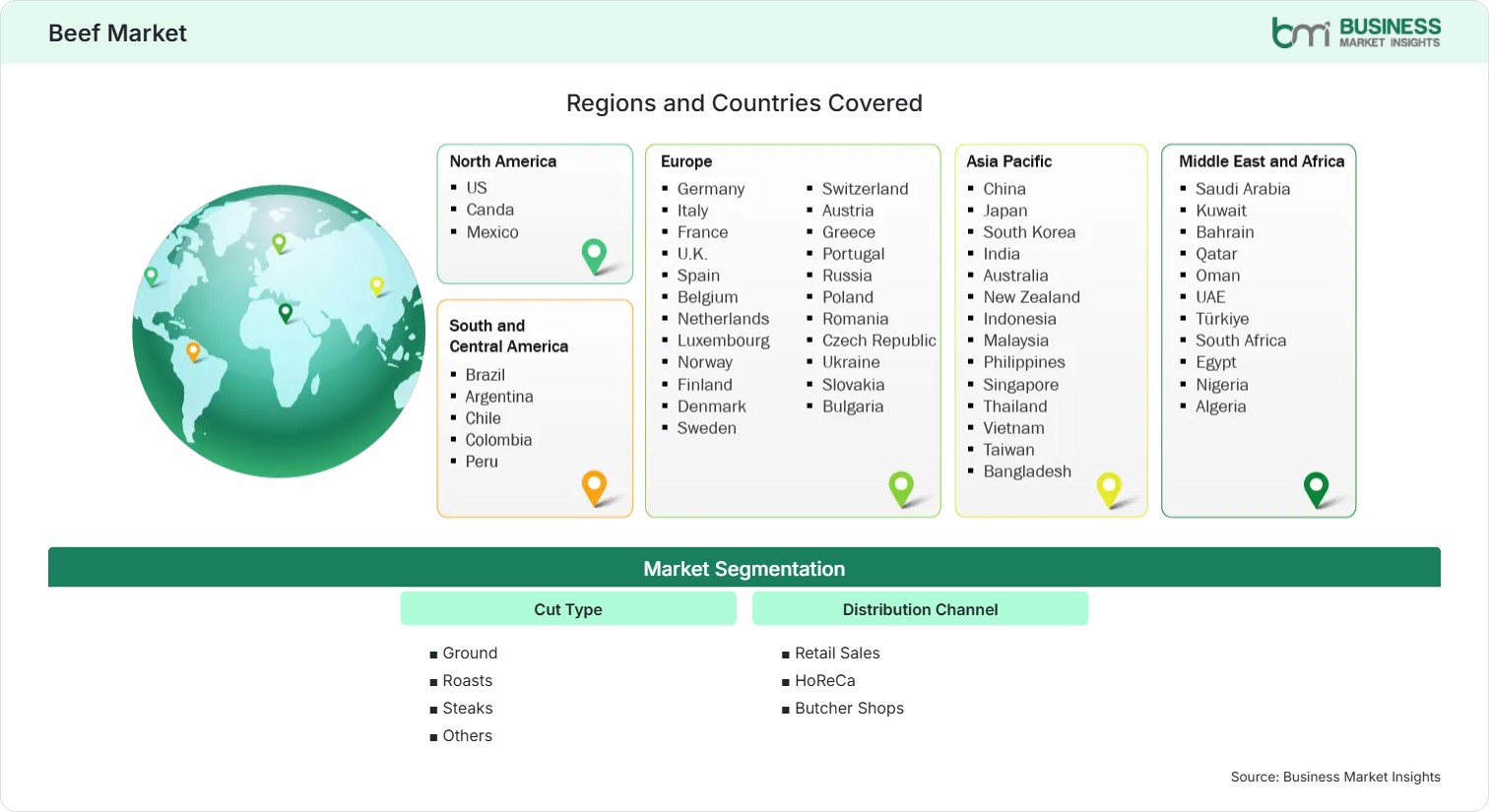This screenshot has width=1489, height=812.
Task: Click the dark green pin in Middle East and Africa card
Action: coord(1316,488)
